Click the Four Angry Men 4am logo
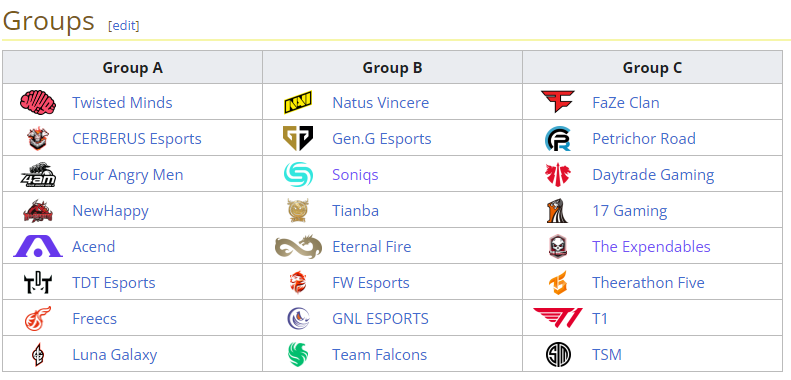 click(x=38, y=175)
